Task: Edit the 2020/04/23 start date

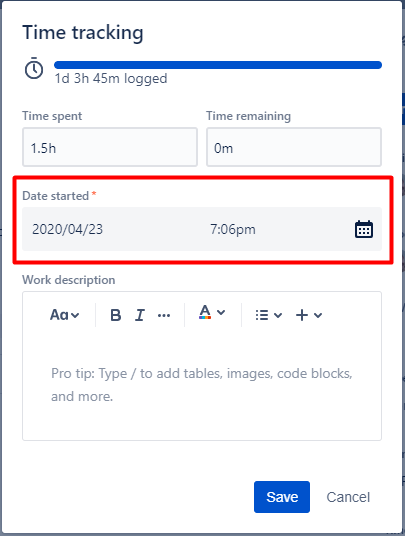Action: click(67, 229)
